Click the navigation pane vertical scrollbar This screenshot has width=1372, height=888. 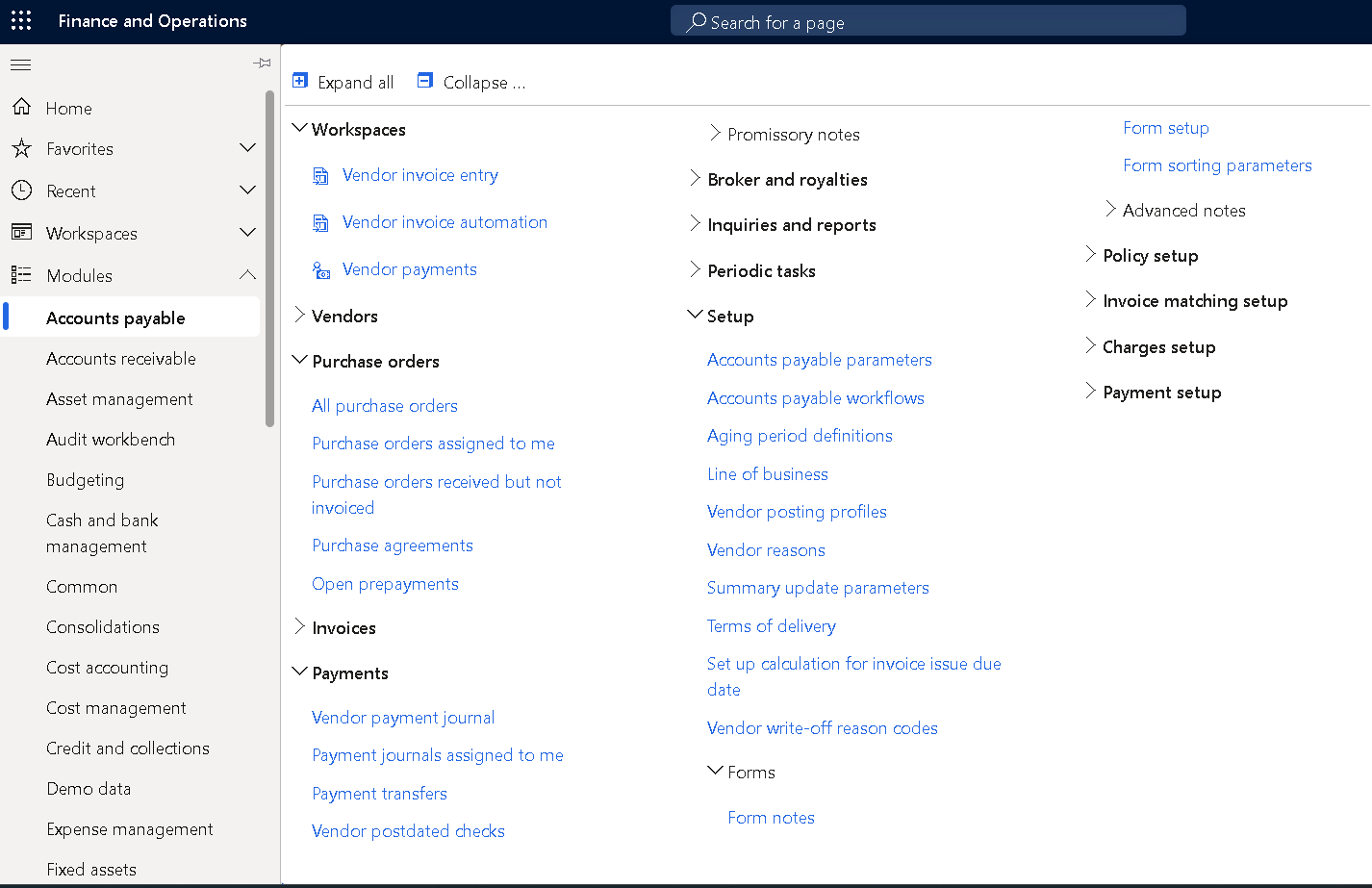(269, 258)
